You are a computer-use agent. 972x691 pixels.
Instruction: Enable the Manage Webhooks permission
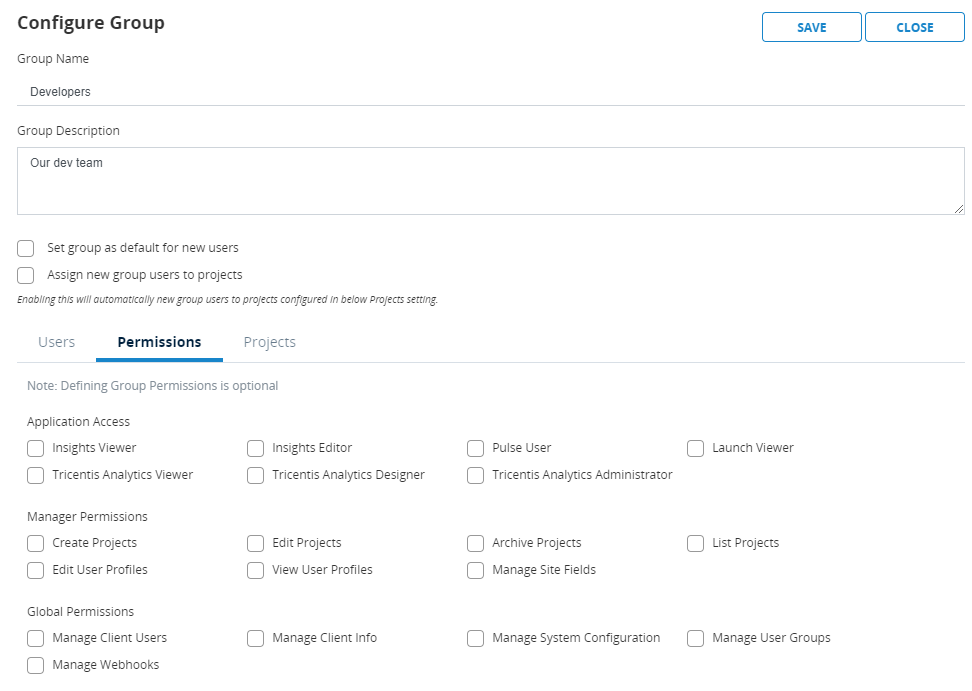tap(36, 665)
